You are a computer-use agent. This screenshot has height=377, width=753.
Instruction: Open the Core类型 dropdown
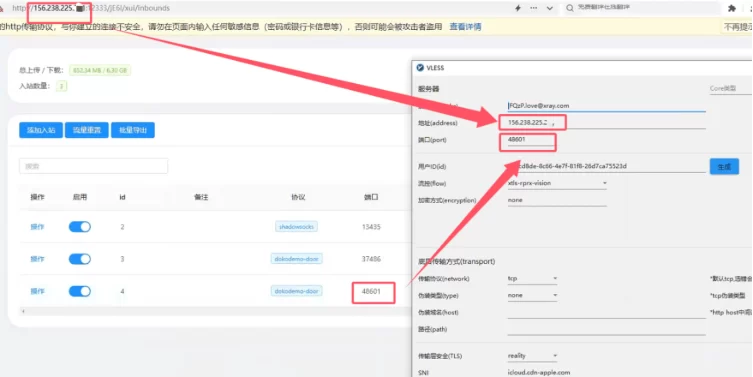pyautogui.click(x=730, y=89)
